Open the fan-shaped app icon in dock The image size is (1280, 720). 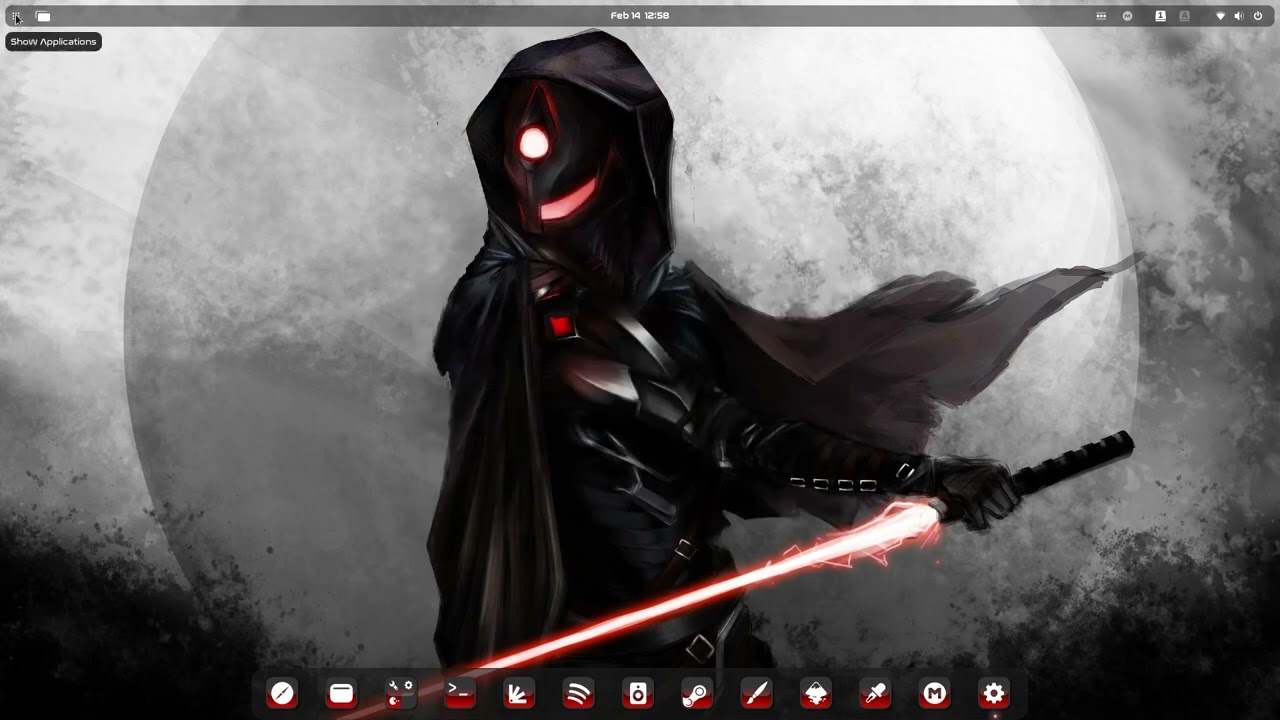pyautogui.click(x=519, y=693)
